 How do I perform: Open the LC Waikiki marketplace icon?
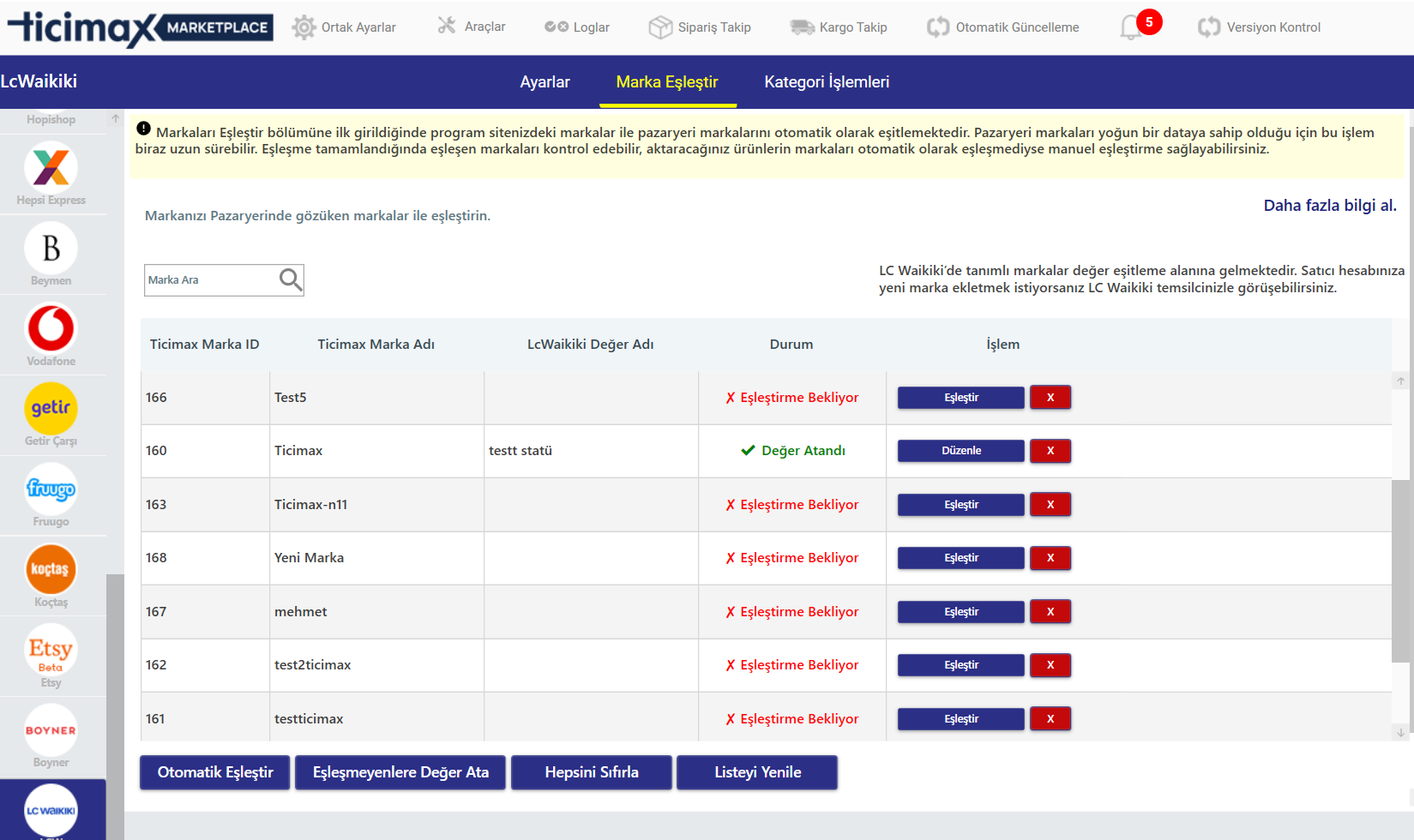(x=51, y=810)
